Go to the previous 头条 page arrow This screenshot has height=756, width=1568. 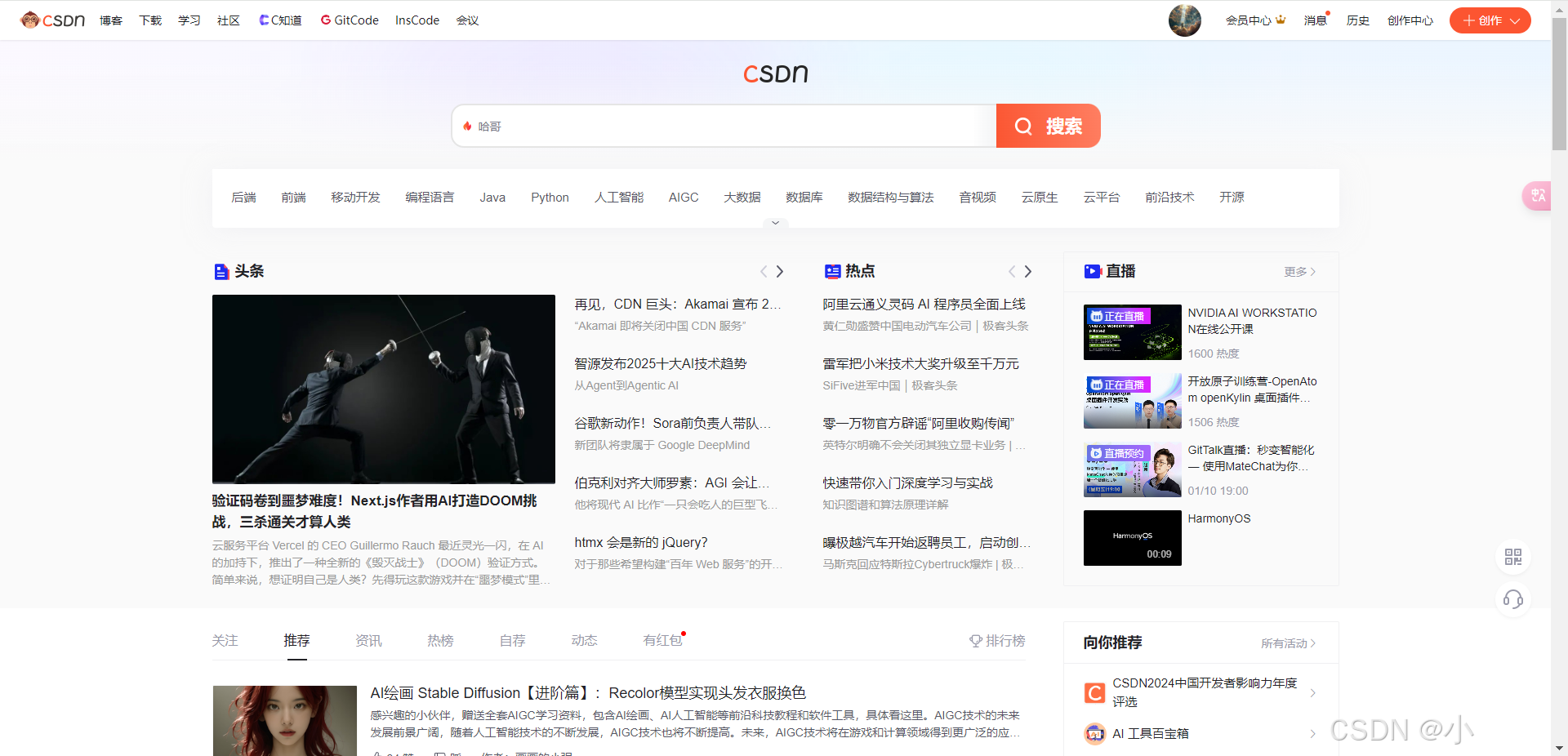(x=764, y=271)
